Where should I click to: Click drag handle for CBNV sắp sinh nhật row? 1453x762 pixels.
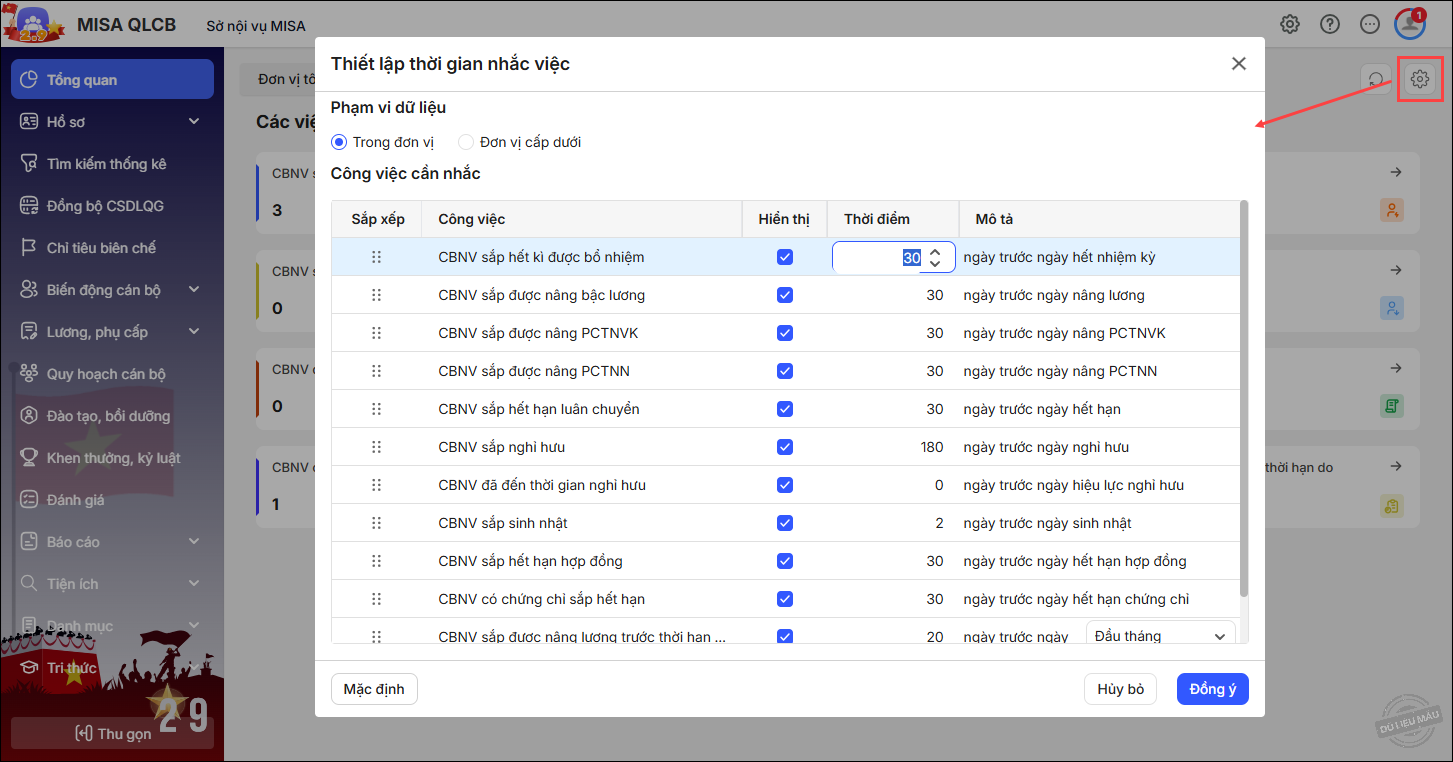(377, 523)
